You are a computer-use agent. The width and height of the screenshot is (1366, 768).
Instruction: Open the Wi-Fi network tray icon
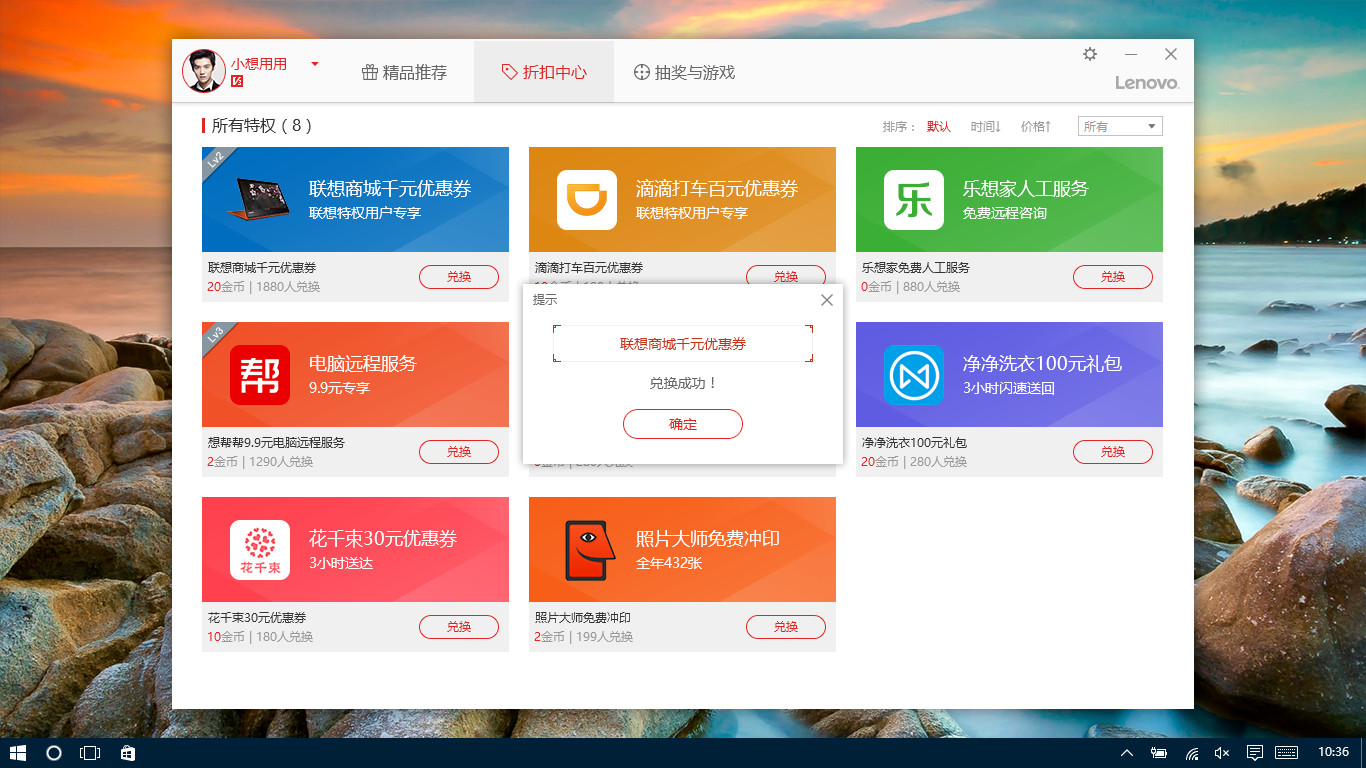coord(1191,753)
